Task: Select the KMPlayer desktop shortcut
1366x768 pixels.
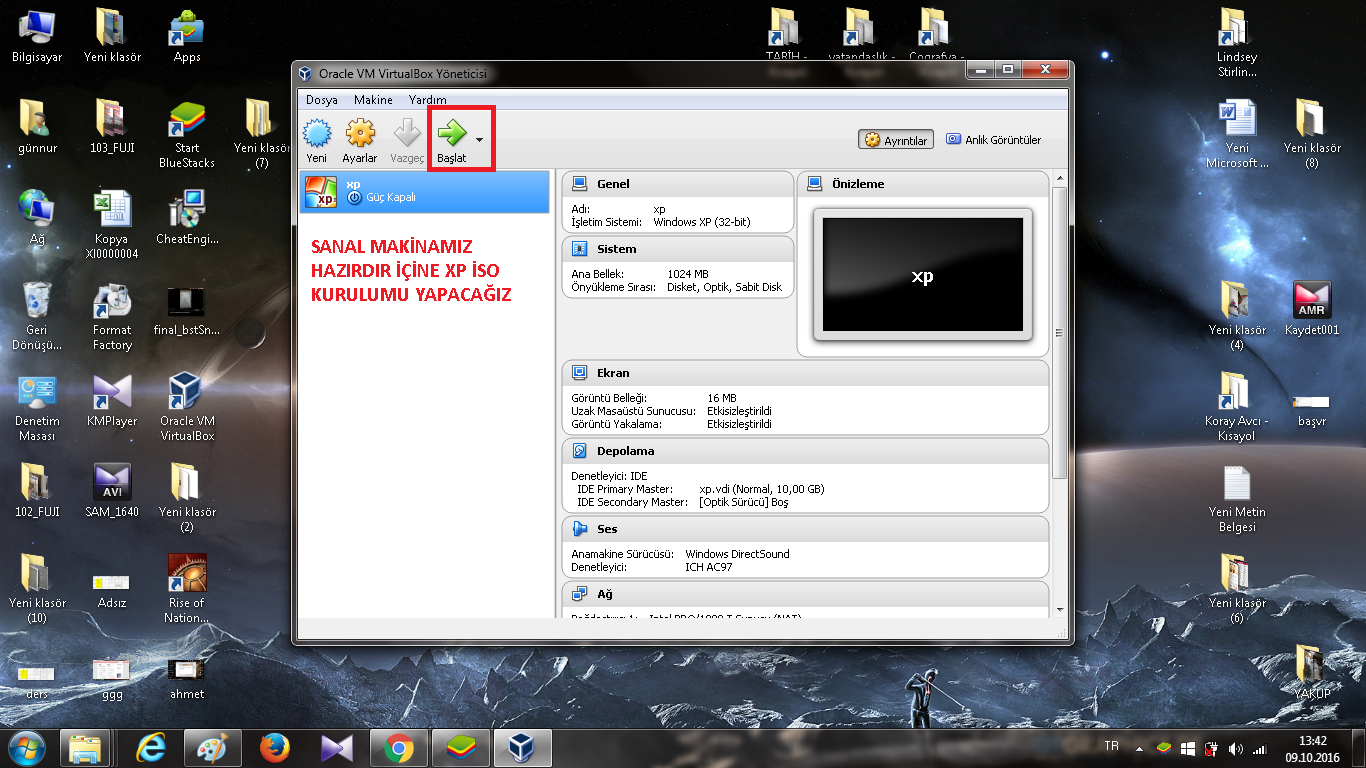Action: [112, 400]
